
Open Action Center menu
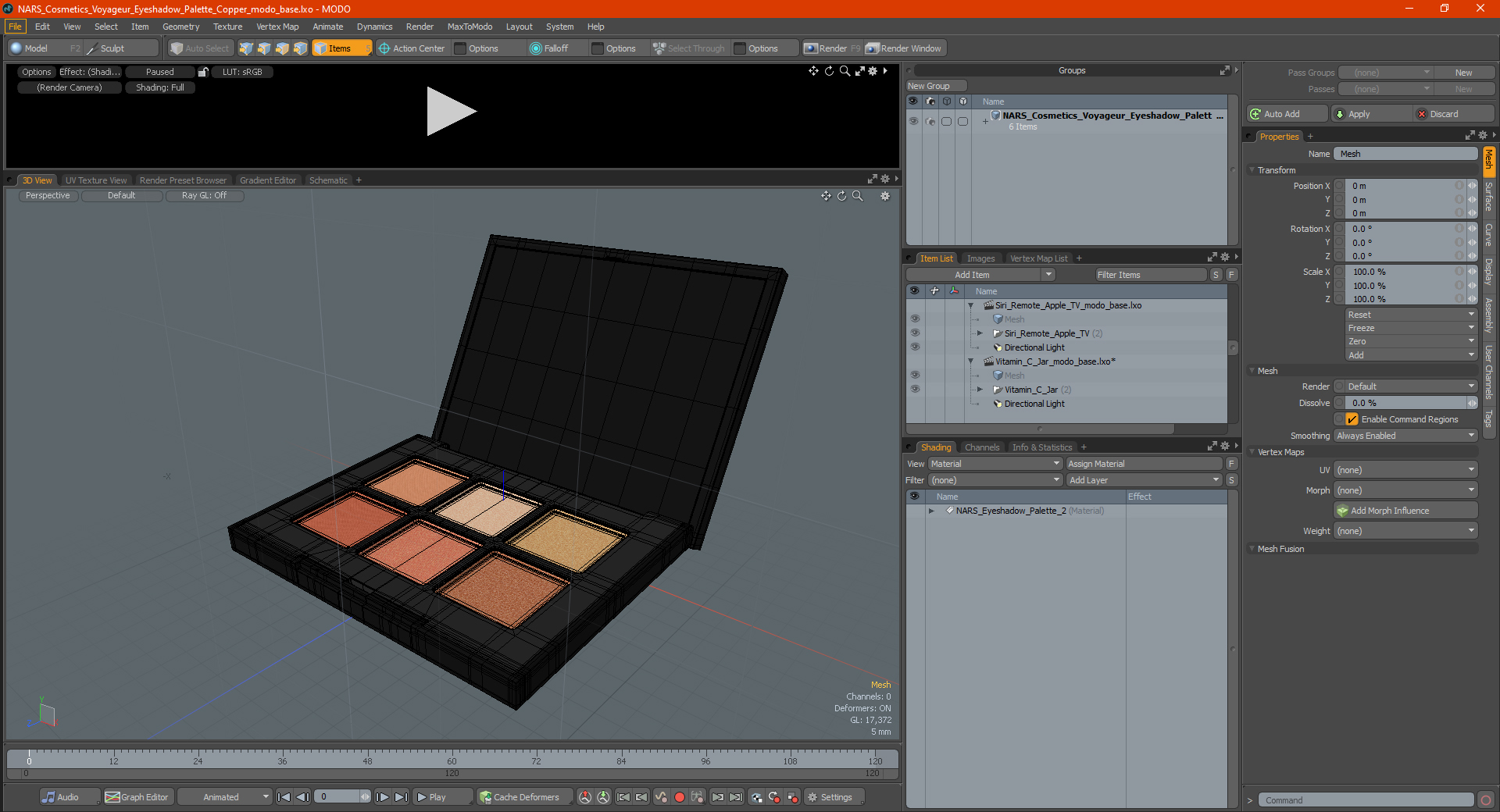point(412,48)
